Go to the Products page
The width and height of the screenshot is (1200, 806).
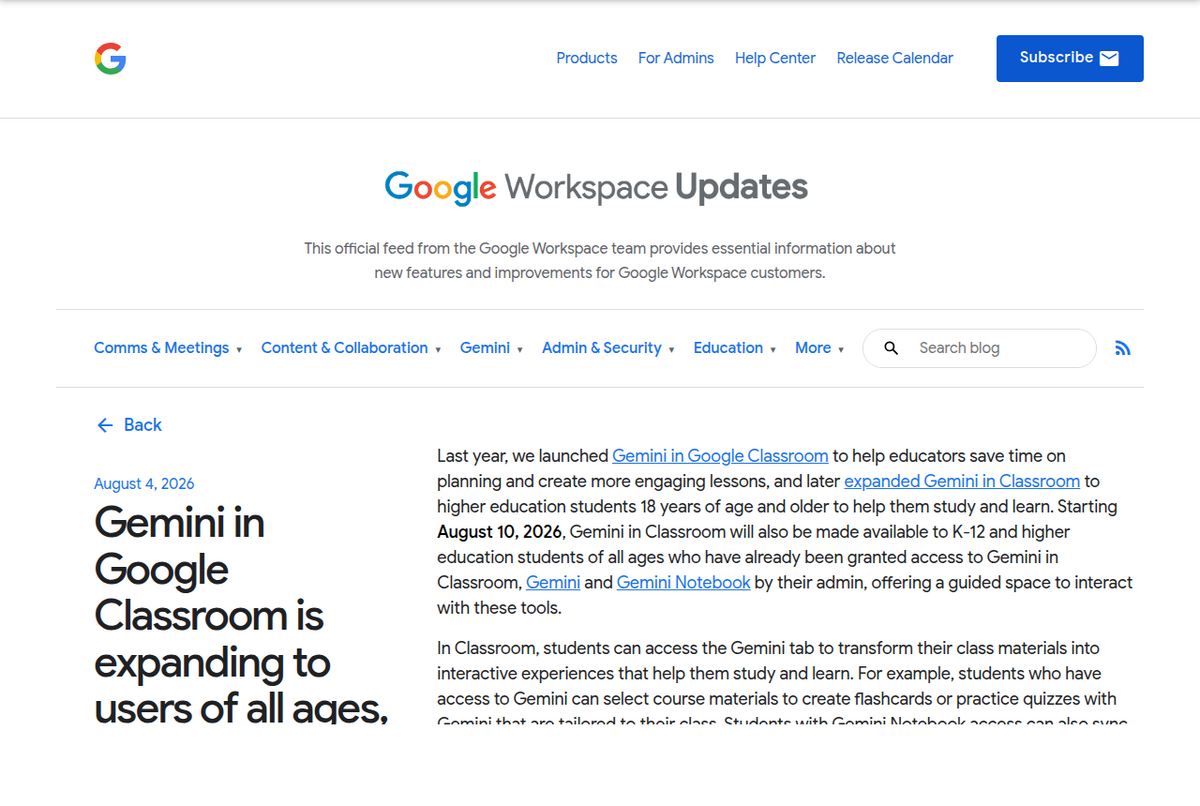587,58
